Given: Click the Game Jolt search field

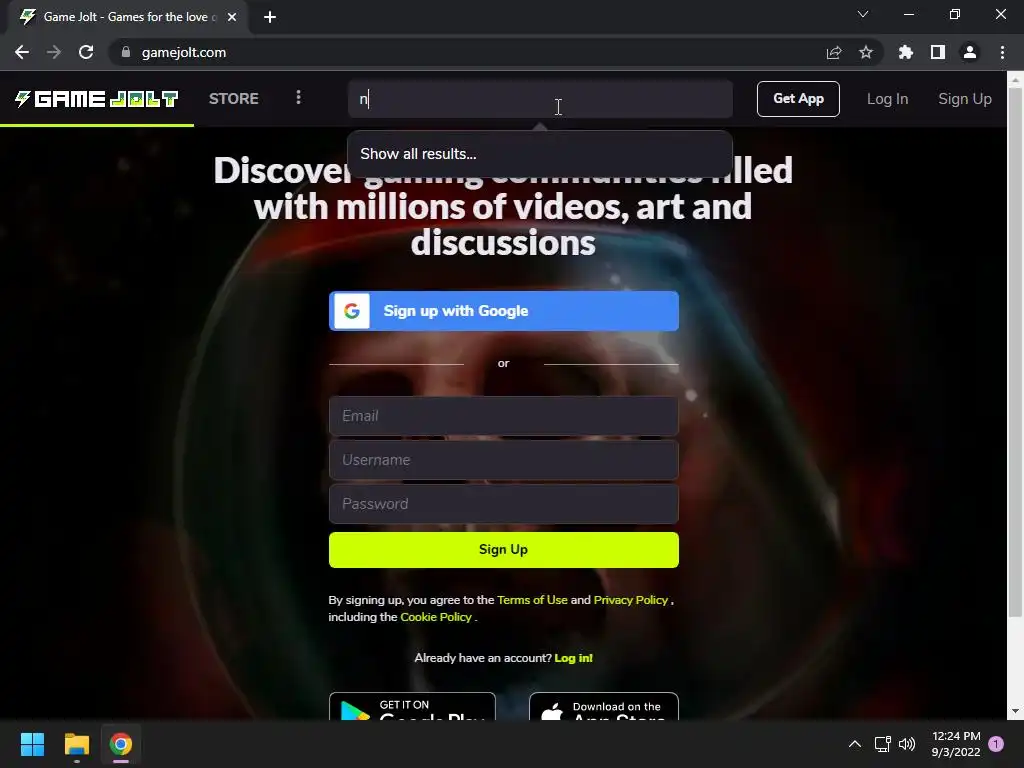Looking at the screenshot, I should [540, 99].
